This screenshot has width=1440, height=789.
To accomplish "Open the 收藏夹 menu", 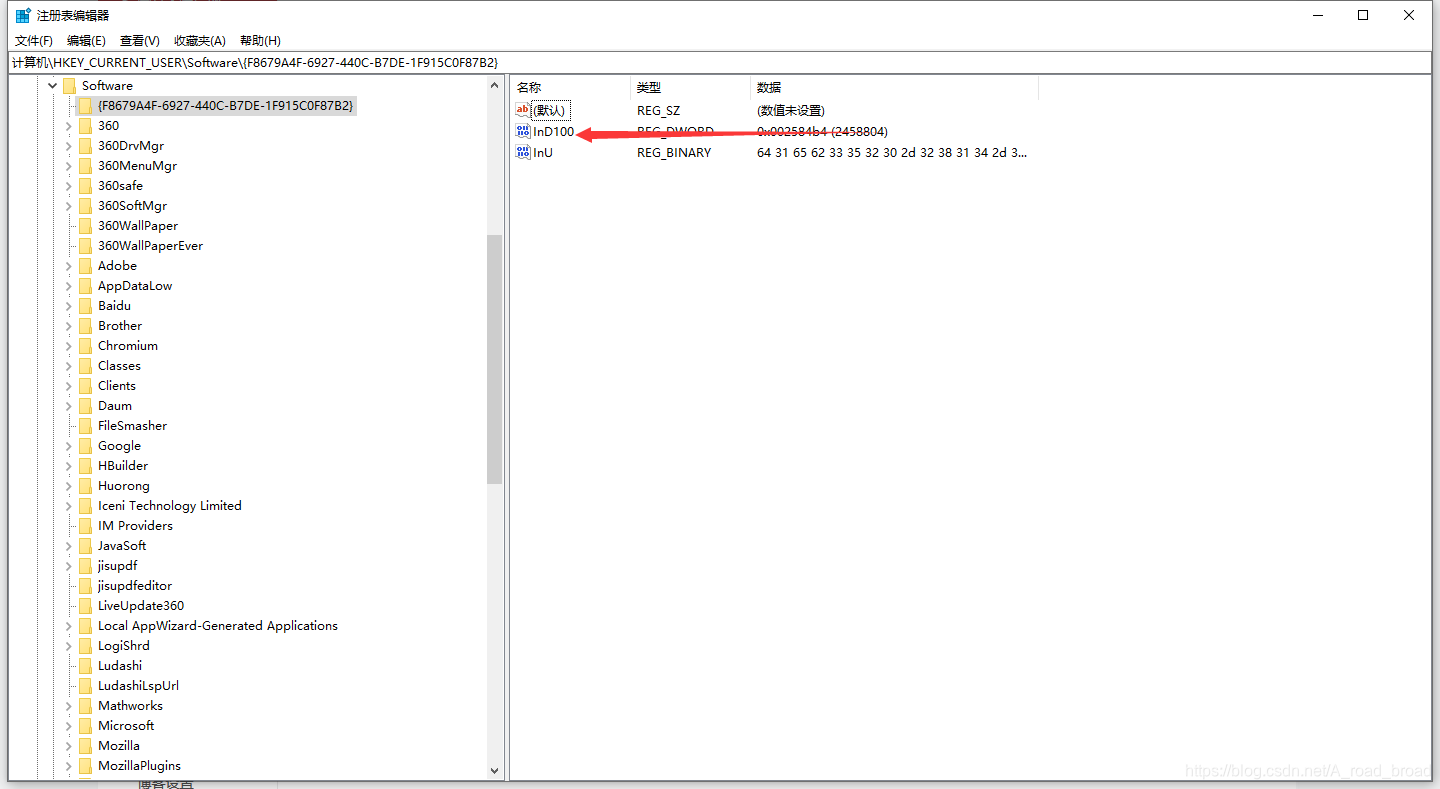I will [x=199, y=40].
